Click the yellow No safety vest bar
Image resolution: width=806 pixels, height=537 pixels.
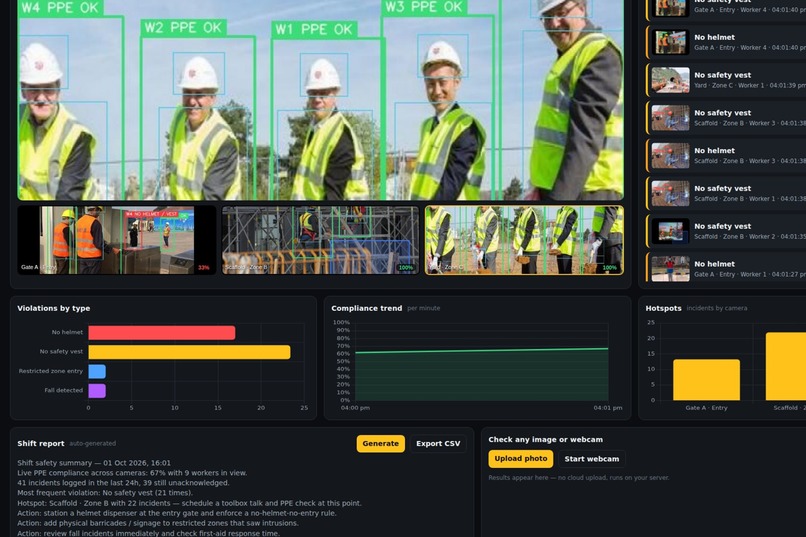click(189, 352)
